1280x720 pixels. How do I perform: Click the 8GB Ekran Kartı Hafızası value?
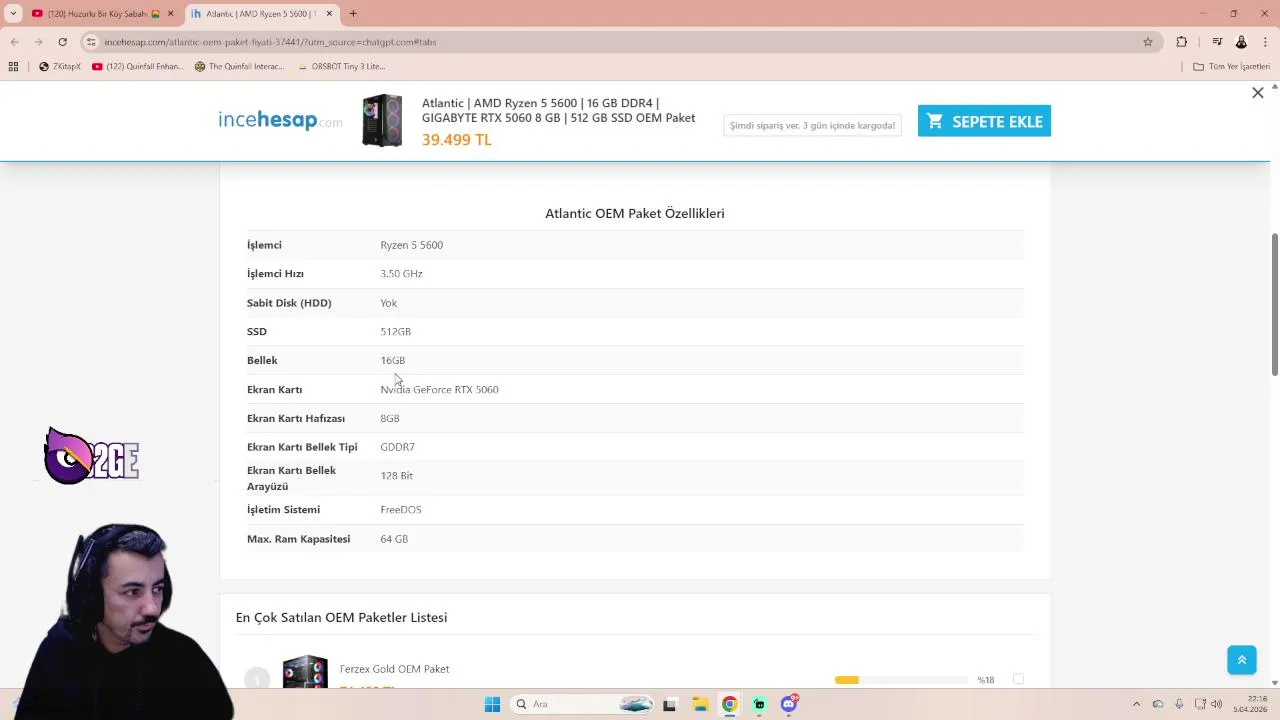(x=389, y=419)
